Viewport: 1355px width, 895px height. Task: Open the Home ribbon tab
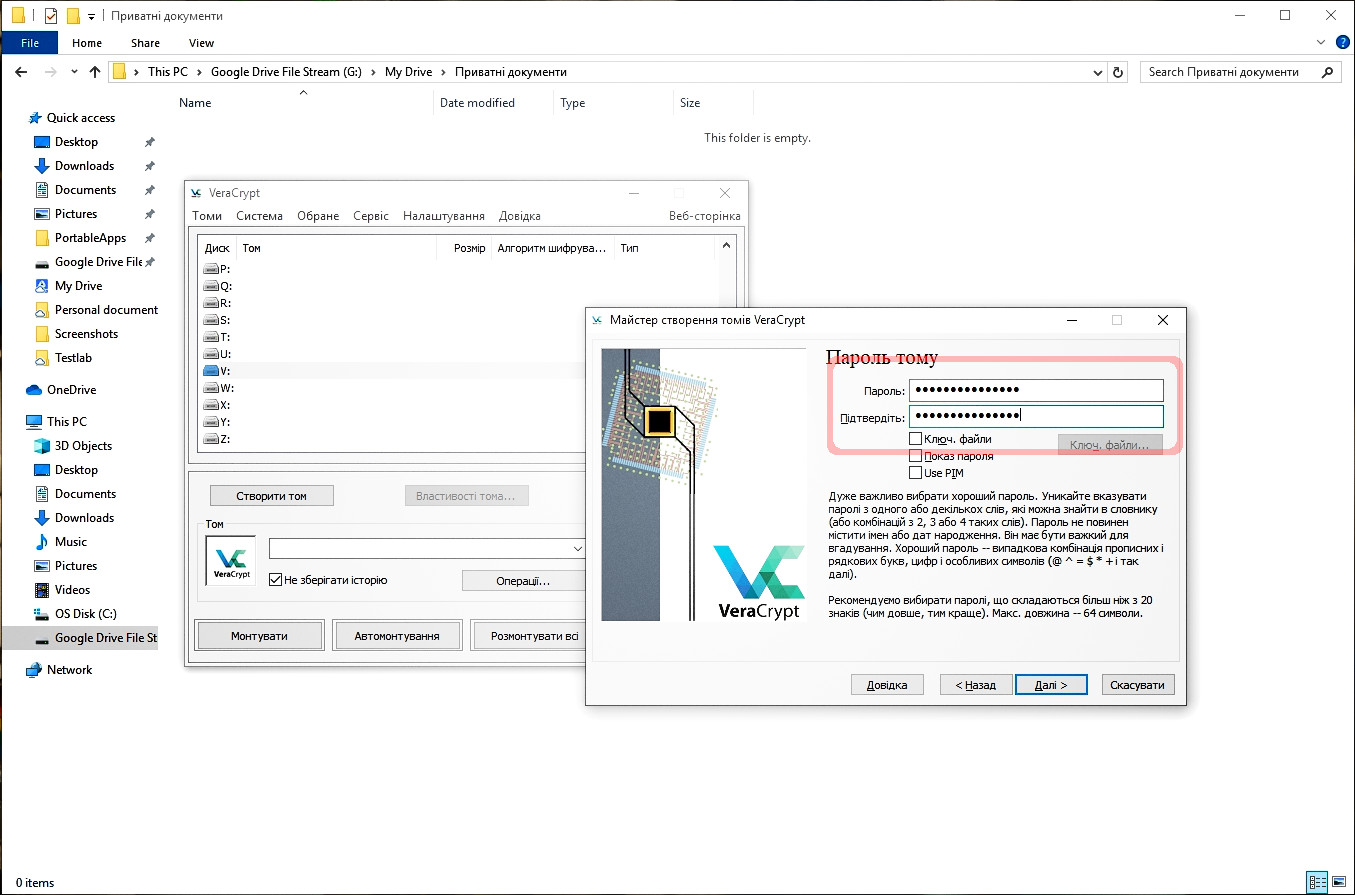87,43
